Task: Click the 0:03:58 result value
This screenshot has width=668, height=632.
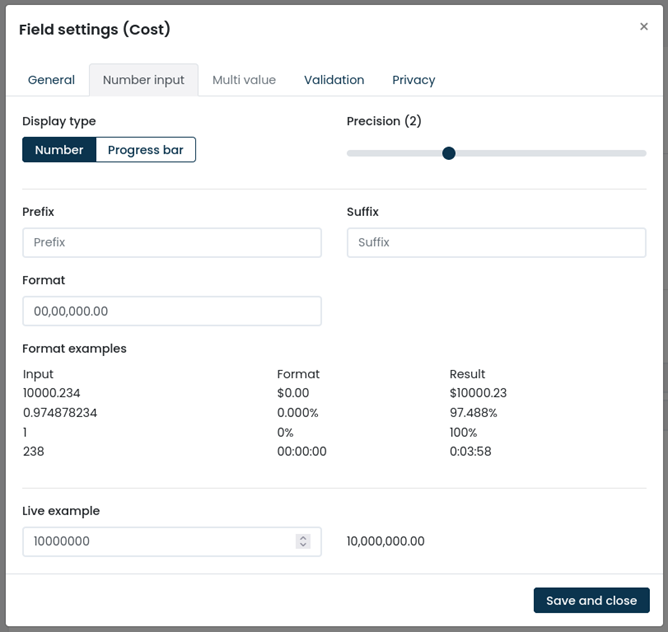Action: click(470, 451)
